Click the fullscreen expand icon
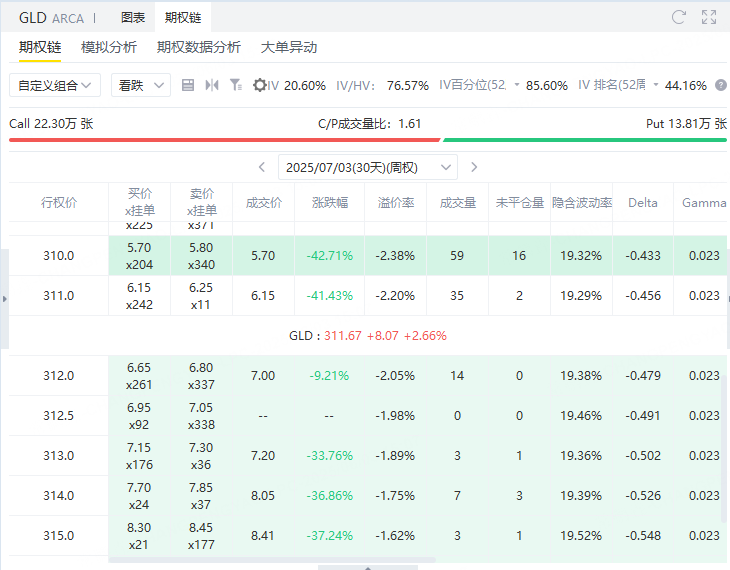 point(709,17)
